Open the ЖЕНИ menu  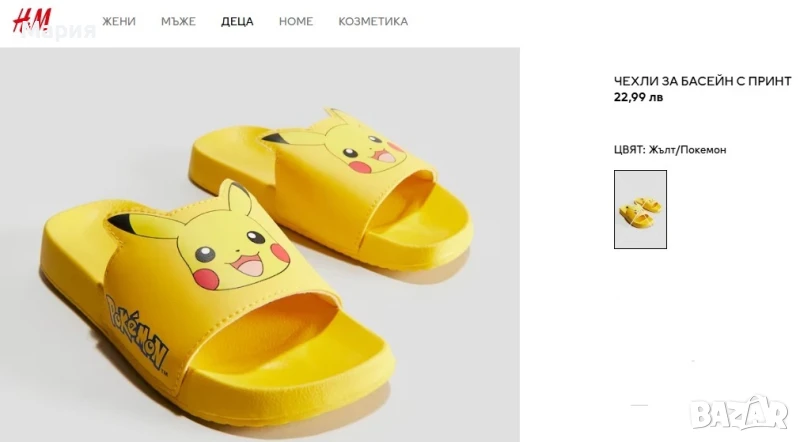click(x=119, y=21)
